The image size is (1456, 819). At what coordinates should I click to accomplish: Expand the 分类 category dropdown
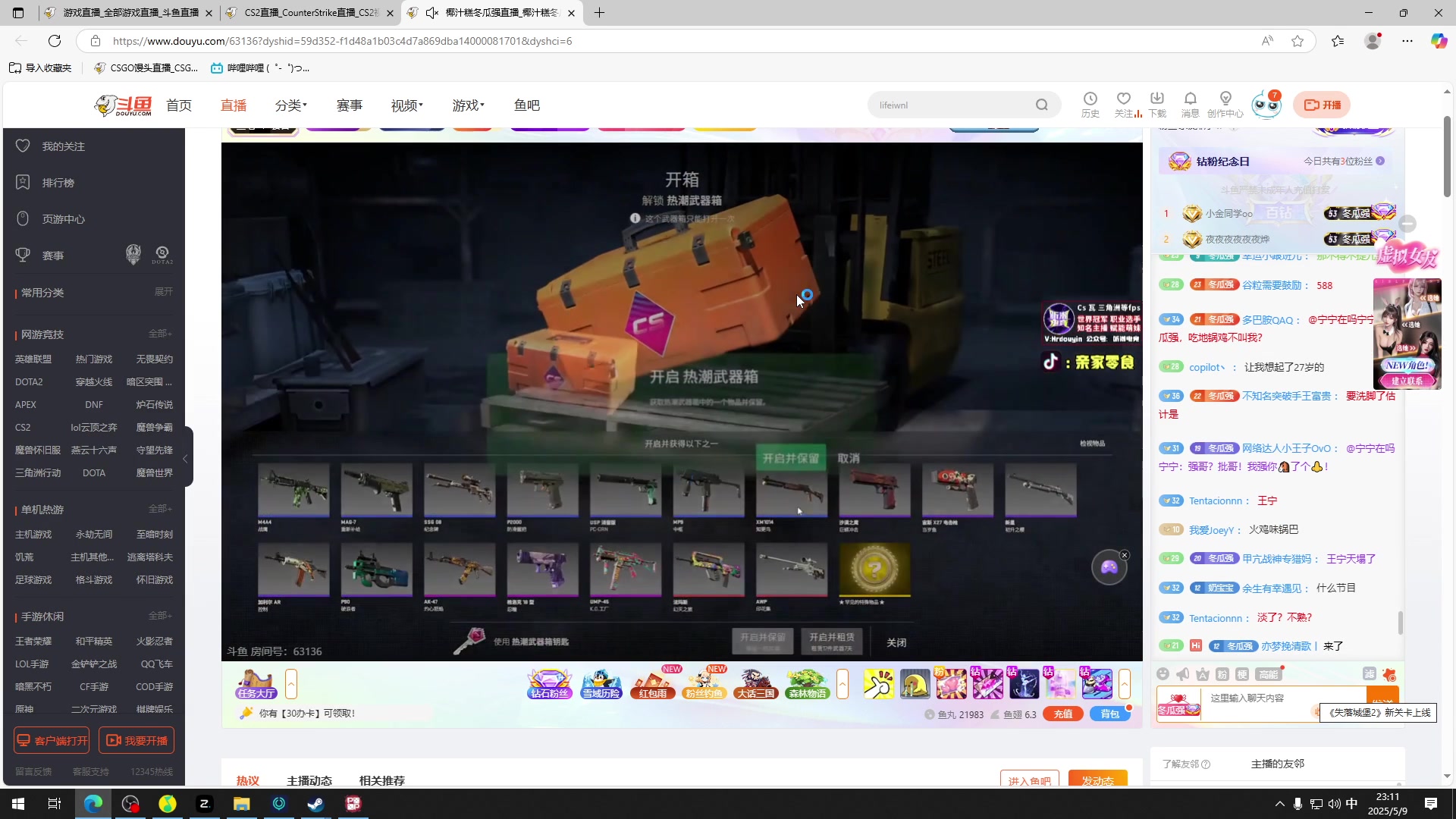coord(290,105)
